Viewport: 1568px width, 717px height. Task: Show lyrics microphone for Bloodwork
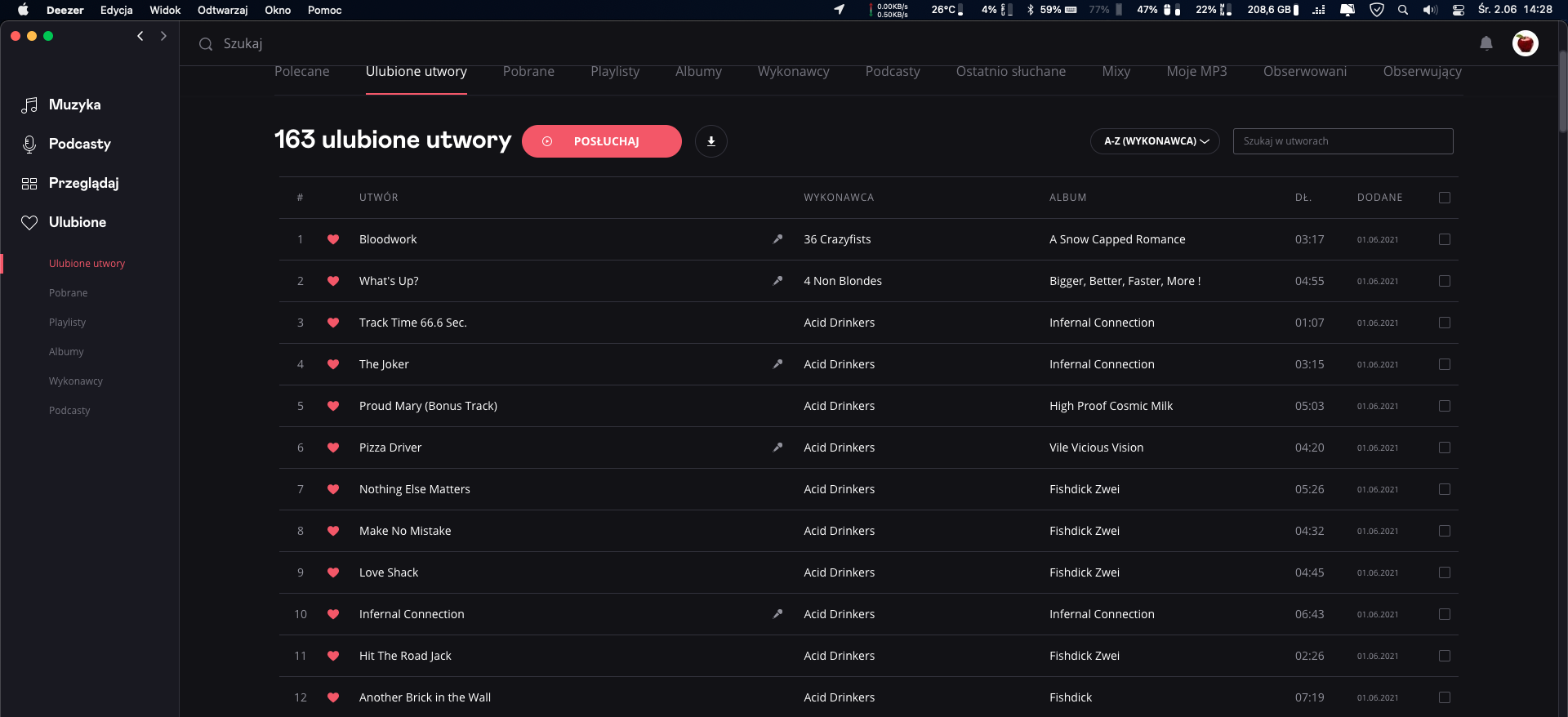[x=777, y=239]
